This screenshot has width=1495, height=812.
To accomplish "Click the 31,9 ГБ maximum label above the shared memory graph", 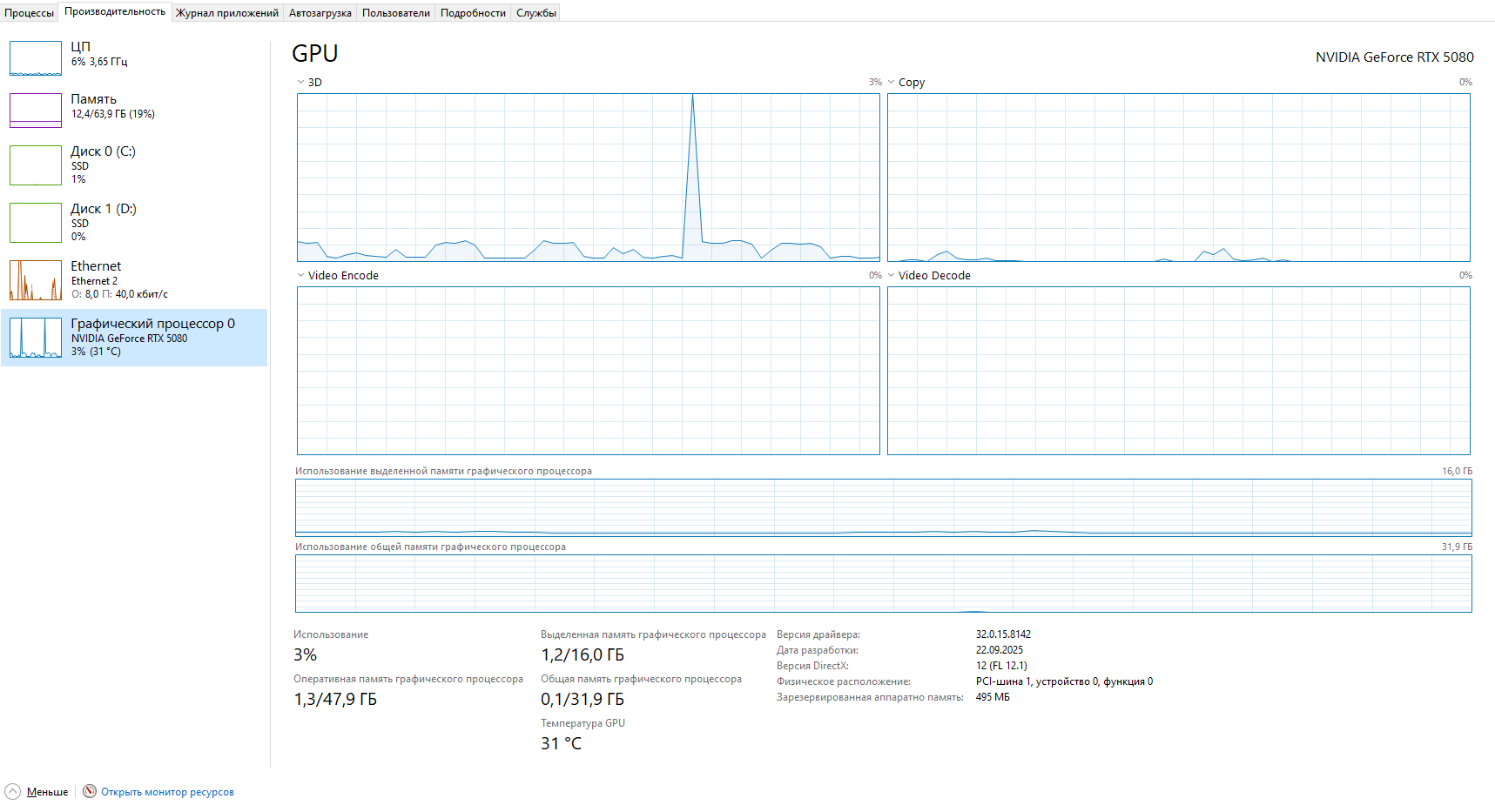I will [1457, 547].
